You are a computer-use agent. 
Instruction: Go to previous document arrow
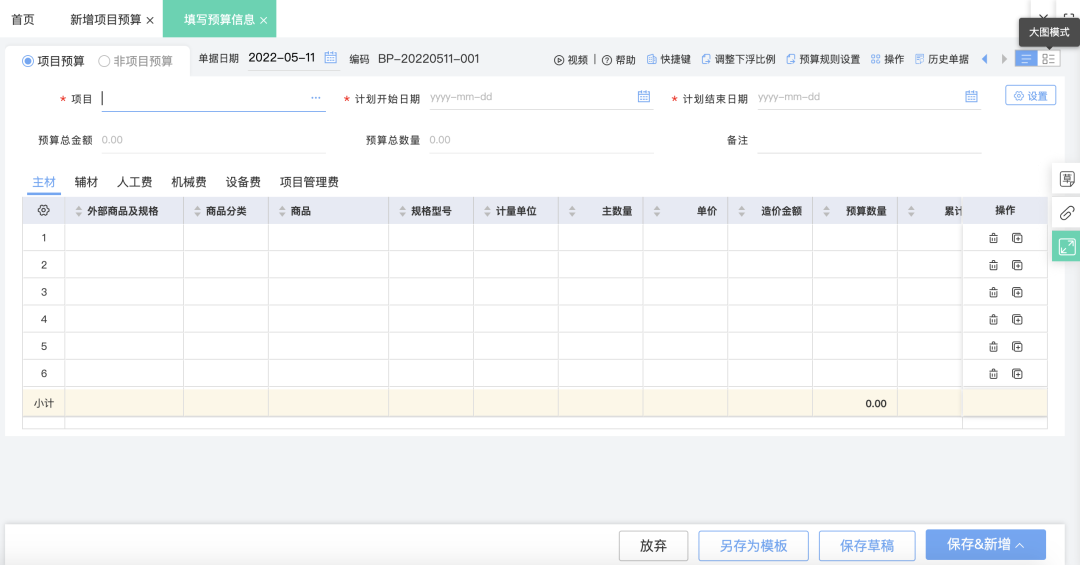tap(985, 59)
